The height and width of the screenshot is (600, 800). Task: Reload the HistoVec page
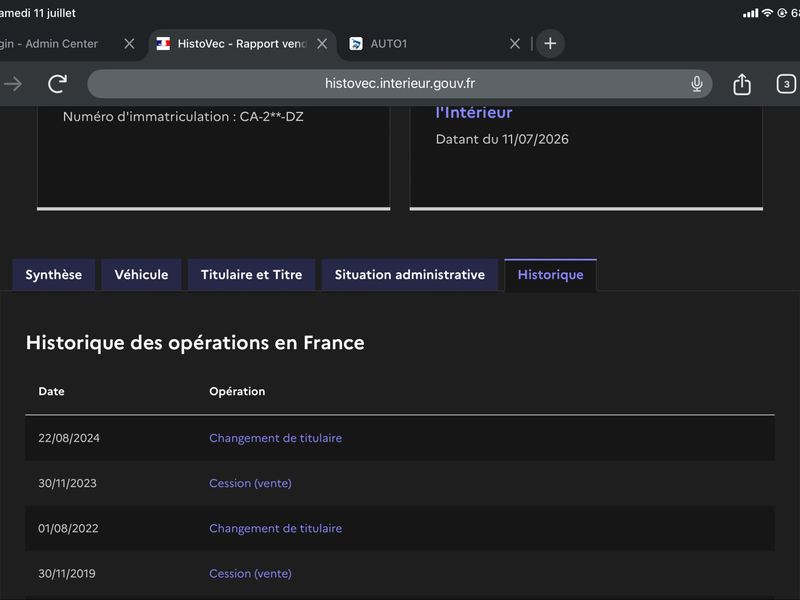(57, 84)
